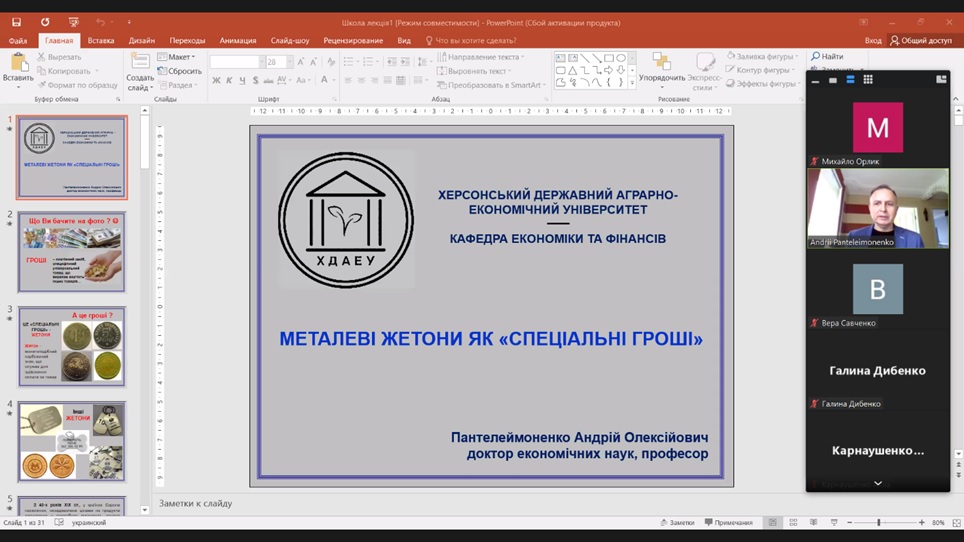Image resolution: width=964 pixels, height=542 pixels.
Task: Pick the triangle shape in shapes gallery
Action: [572, 71]
